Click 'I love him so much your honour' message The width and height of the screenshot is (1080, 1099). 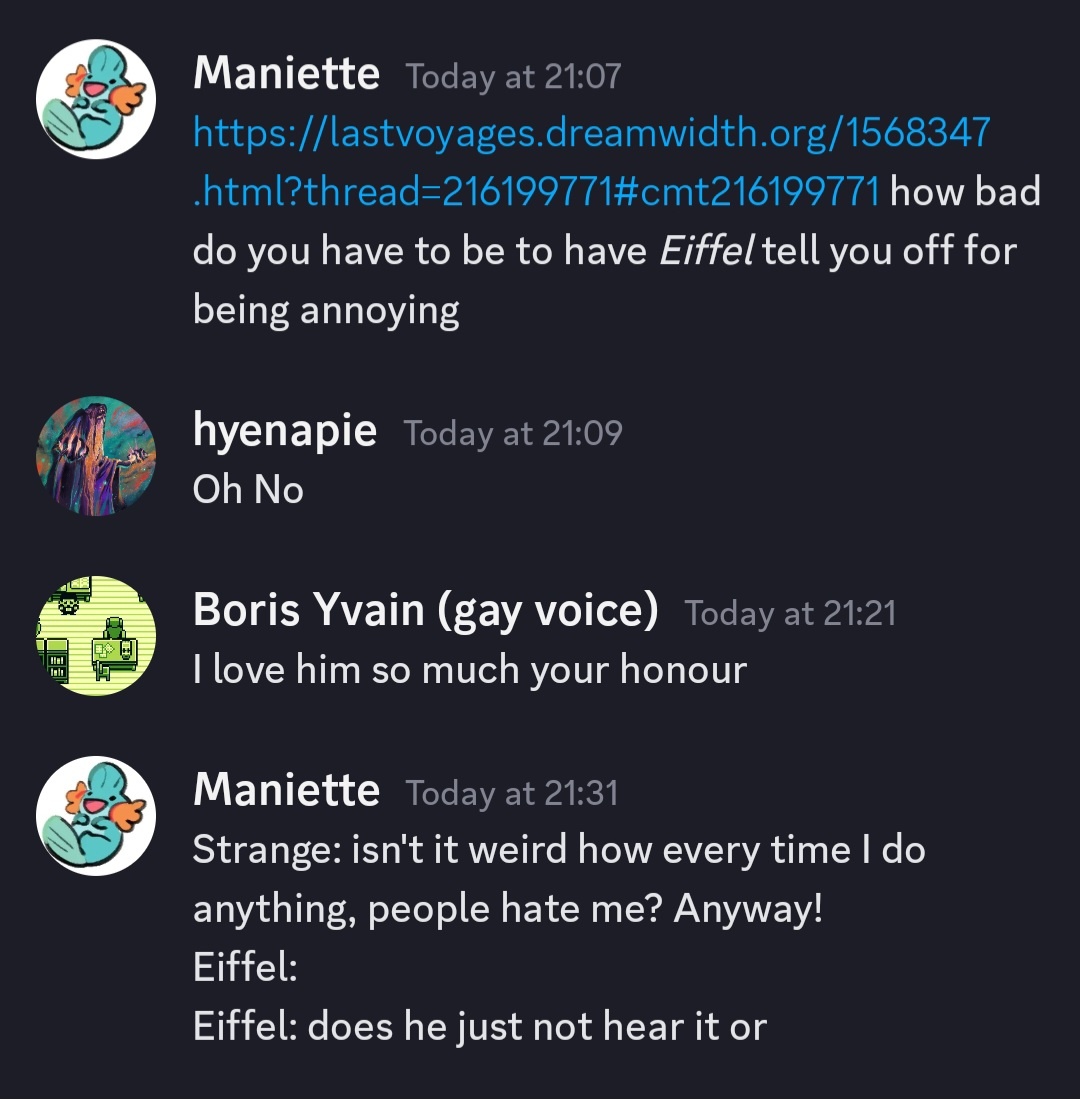tap(470, 669)
